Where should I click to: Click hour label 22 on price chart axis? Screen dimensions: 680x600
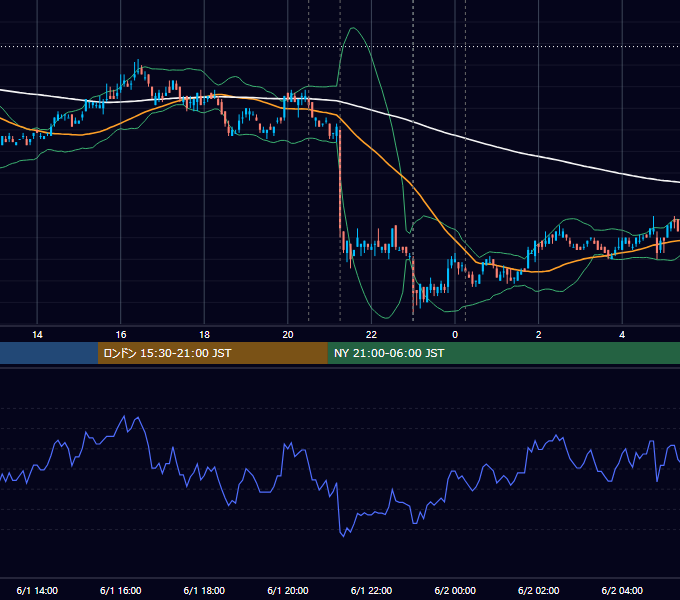(371, 335)
